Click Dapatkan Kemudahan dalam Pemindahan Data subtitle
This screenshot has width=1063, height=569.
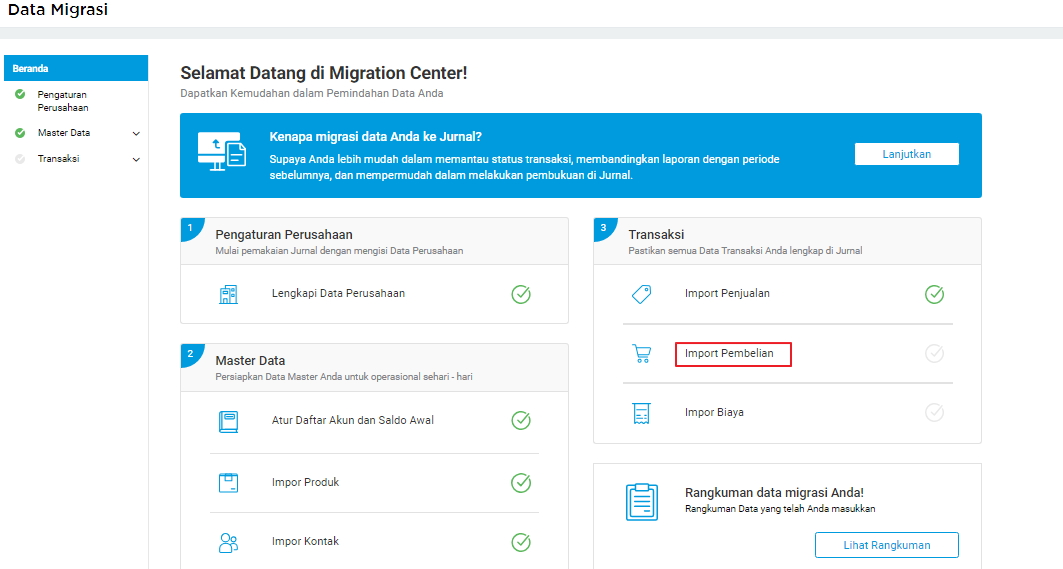coord(312,94)
